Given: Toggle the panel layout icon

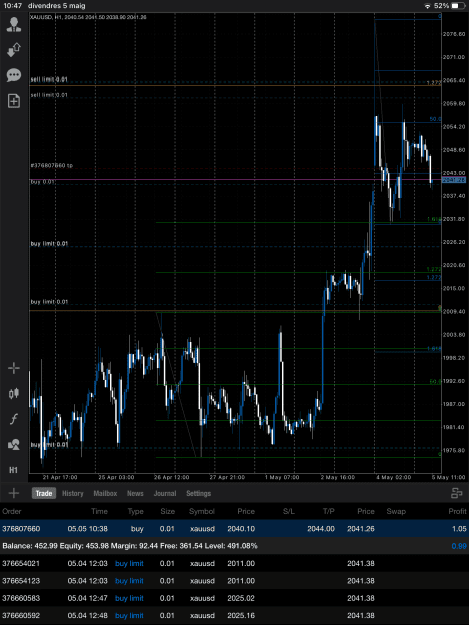Looking at the screenshot, I should 457,493.
